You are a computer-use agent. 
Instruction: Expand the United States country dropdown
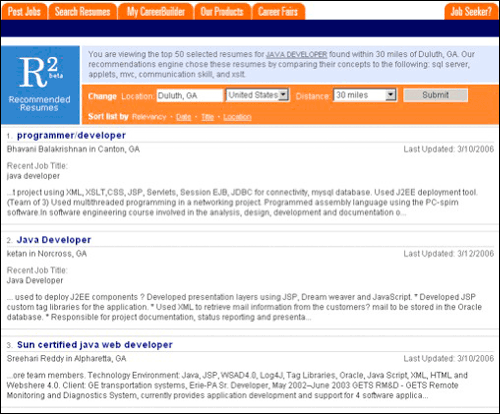257,95
